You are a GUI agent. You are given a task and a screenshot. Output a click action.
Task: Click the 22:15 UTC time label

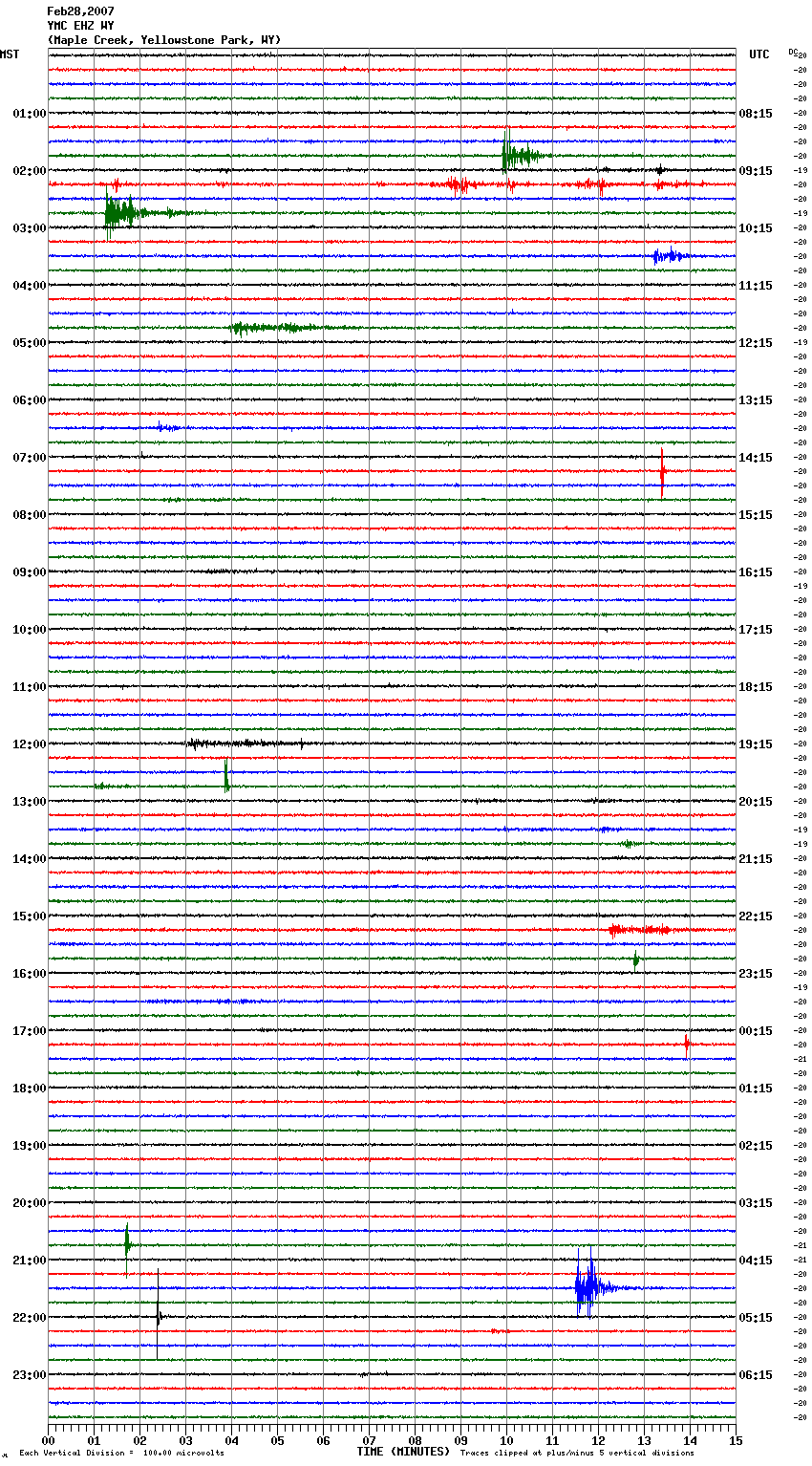click(756, 916)
